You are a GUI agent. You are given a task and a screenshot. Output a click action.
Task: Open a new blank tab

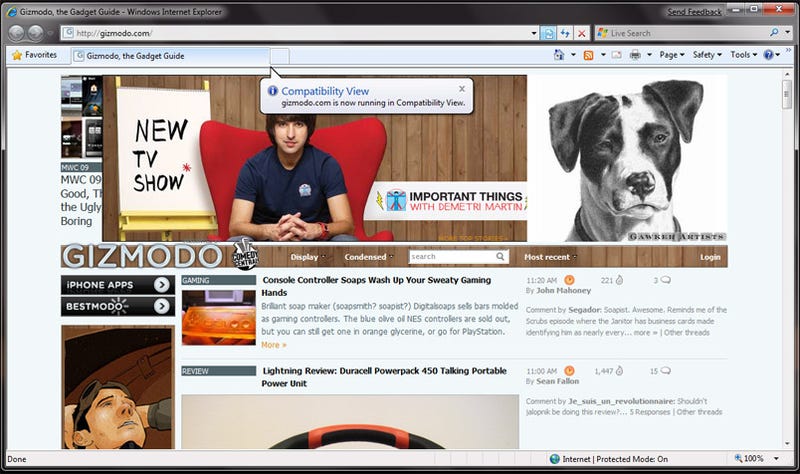[x=280, y=56]
